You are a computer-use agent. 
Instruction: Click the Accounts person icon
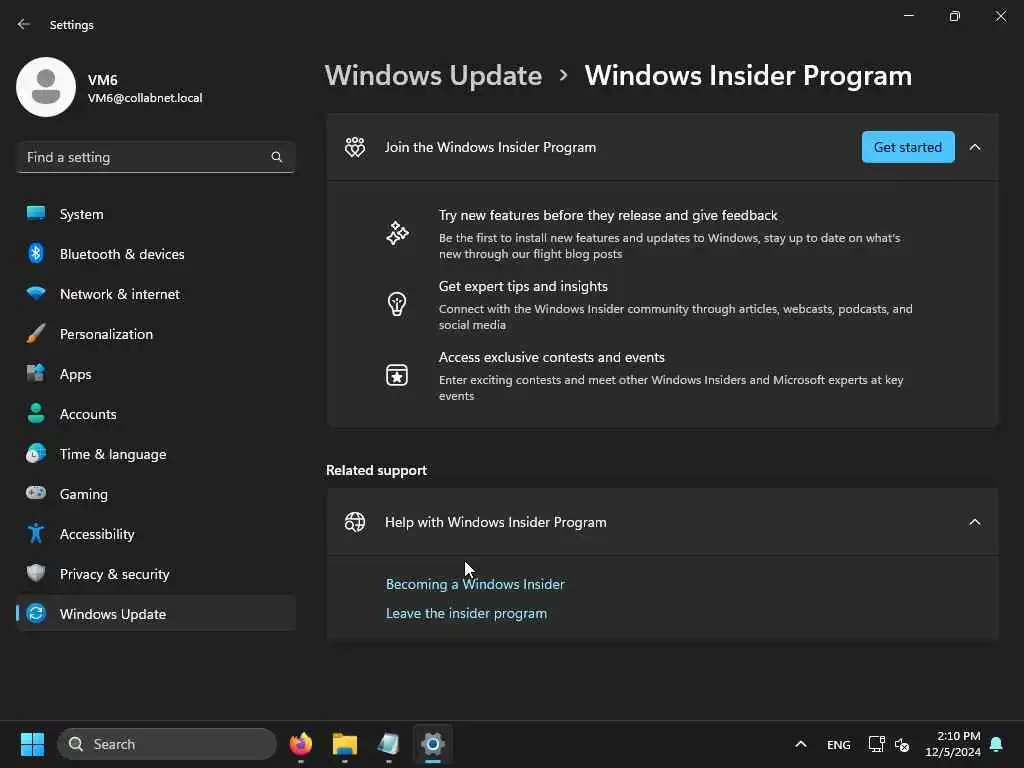tap(36, 413)
